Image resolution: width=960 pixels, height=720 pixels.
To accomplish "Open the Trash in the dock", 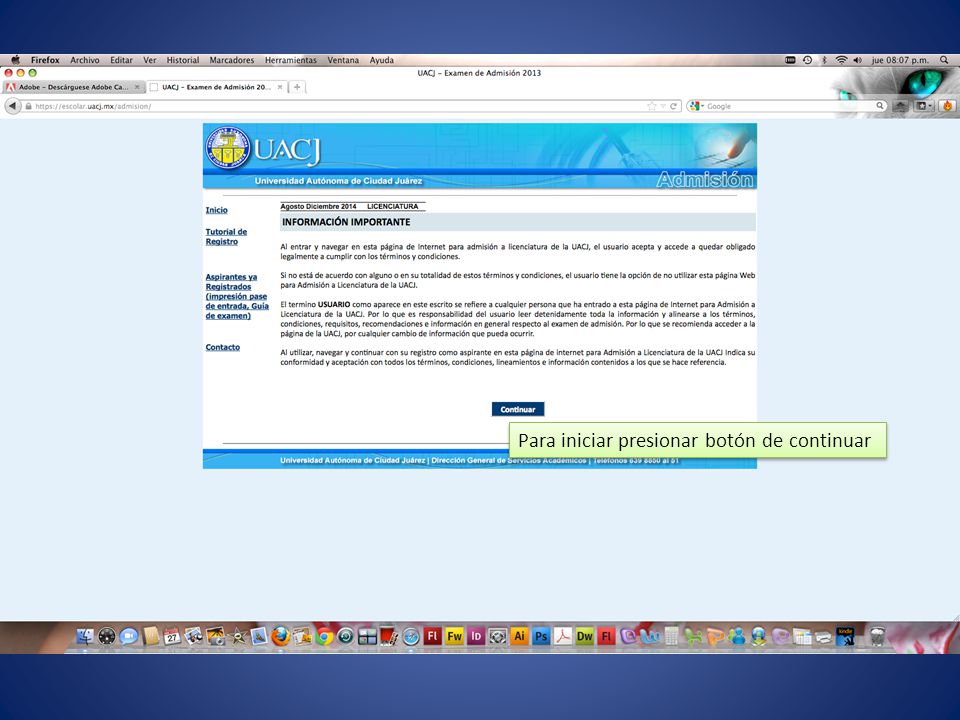I will pos(877,637).
